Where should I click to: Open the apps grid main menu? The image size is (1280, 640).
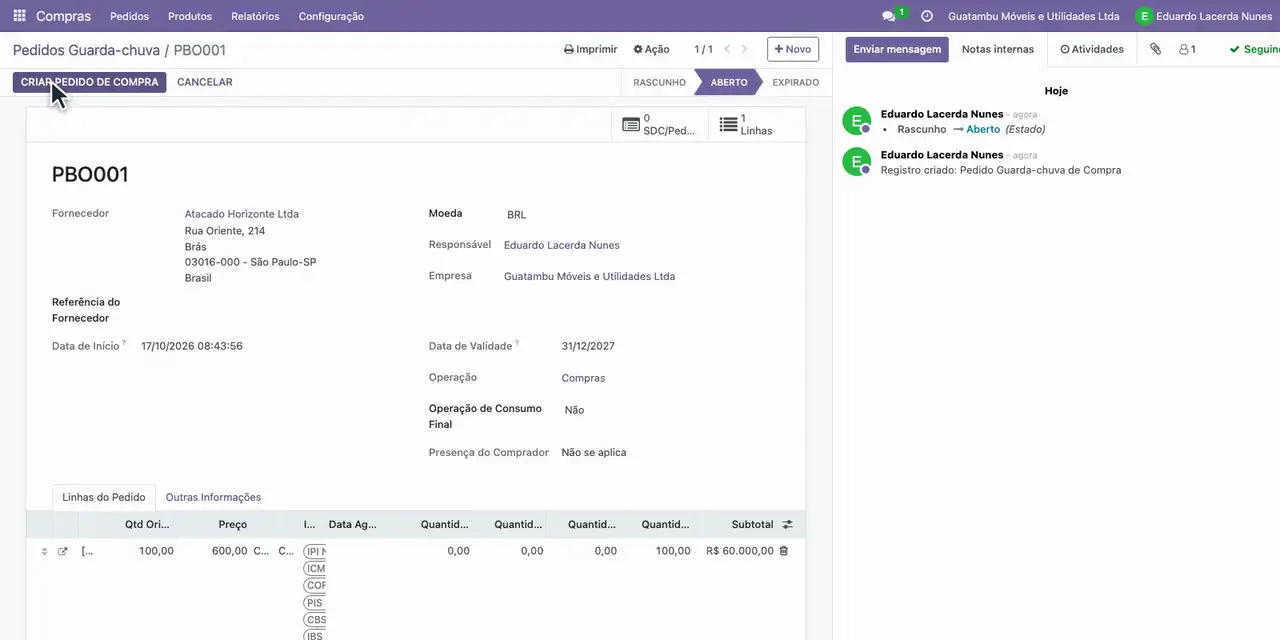(x=19, y=16)
